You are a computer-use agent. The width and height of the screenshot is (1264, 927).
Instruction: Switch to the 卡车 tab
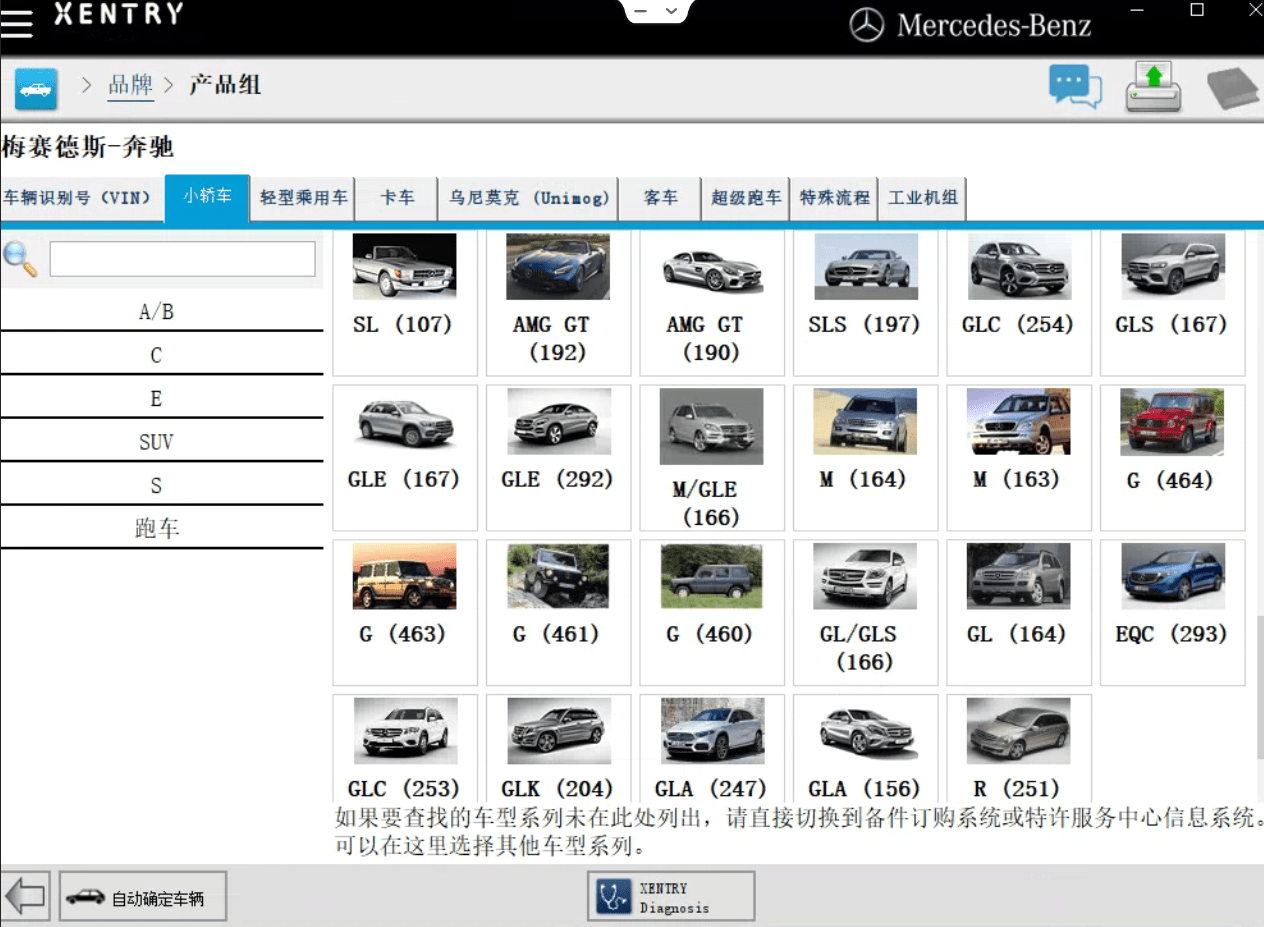point(396,198)
